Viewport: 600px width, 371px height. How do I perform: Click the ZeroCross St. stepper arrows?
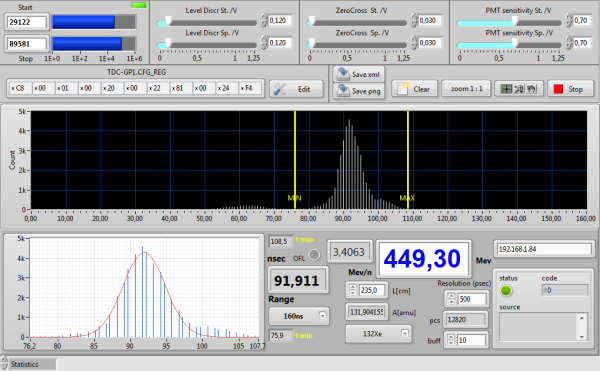(x=414, y=20)
